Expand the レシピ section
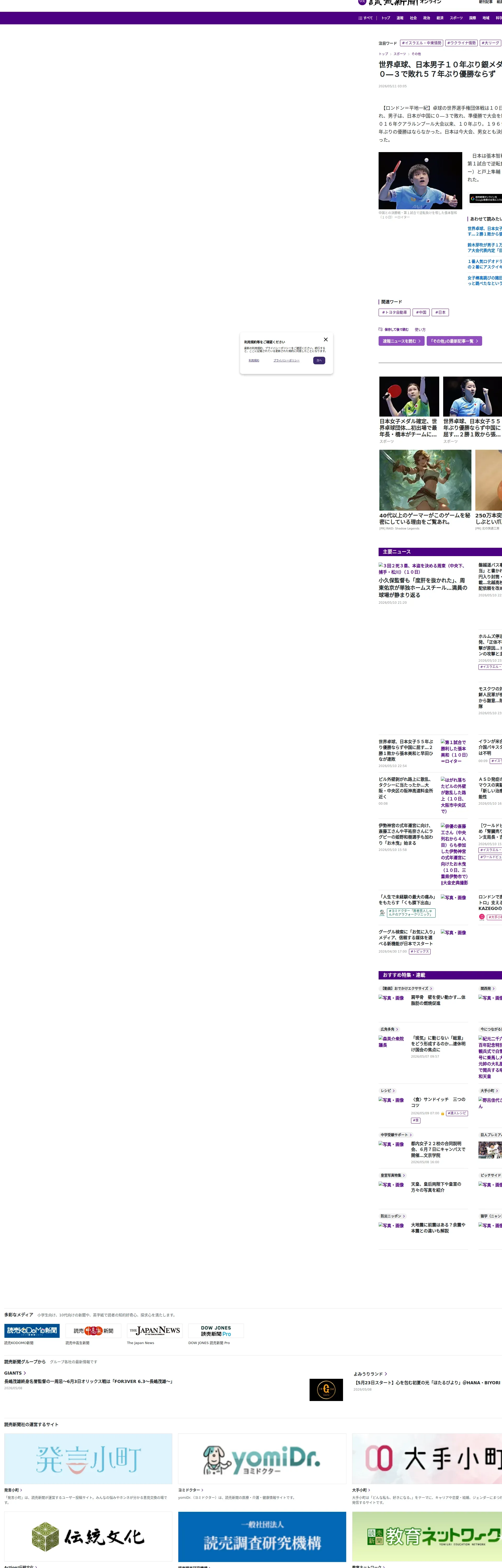This screenshot has height=1568, width=502. point(387,1091)
